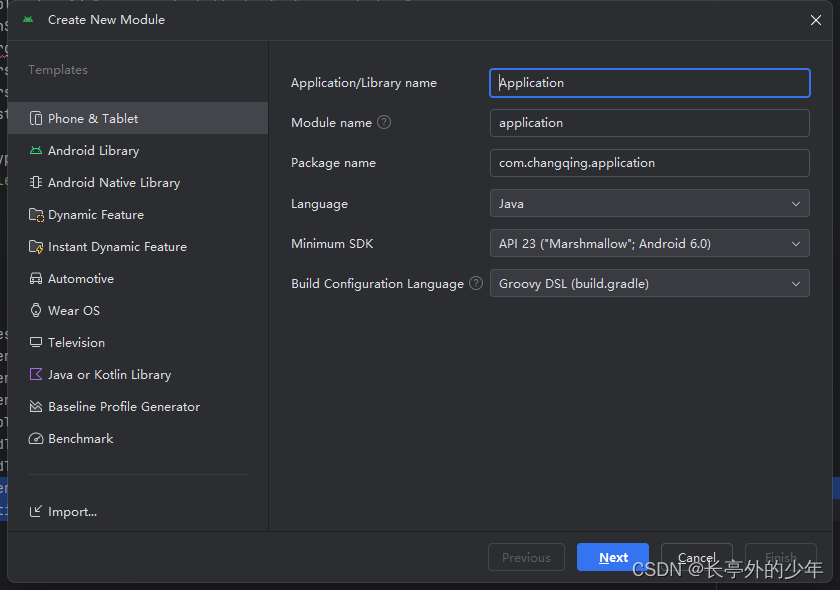Click the Cancel button
Screen dimensions: 840x590
(696, 557)
